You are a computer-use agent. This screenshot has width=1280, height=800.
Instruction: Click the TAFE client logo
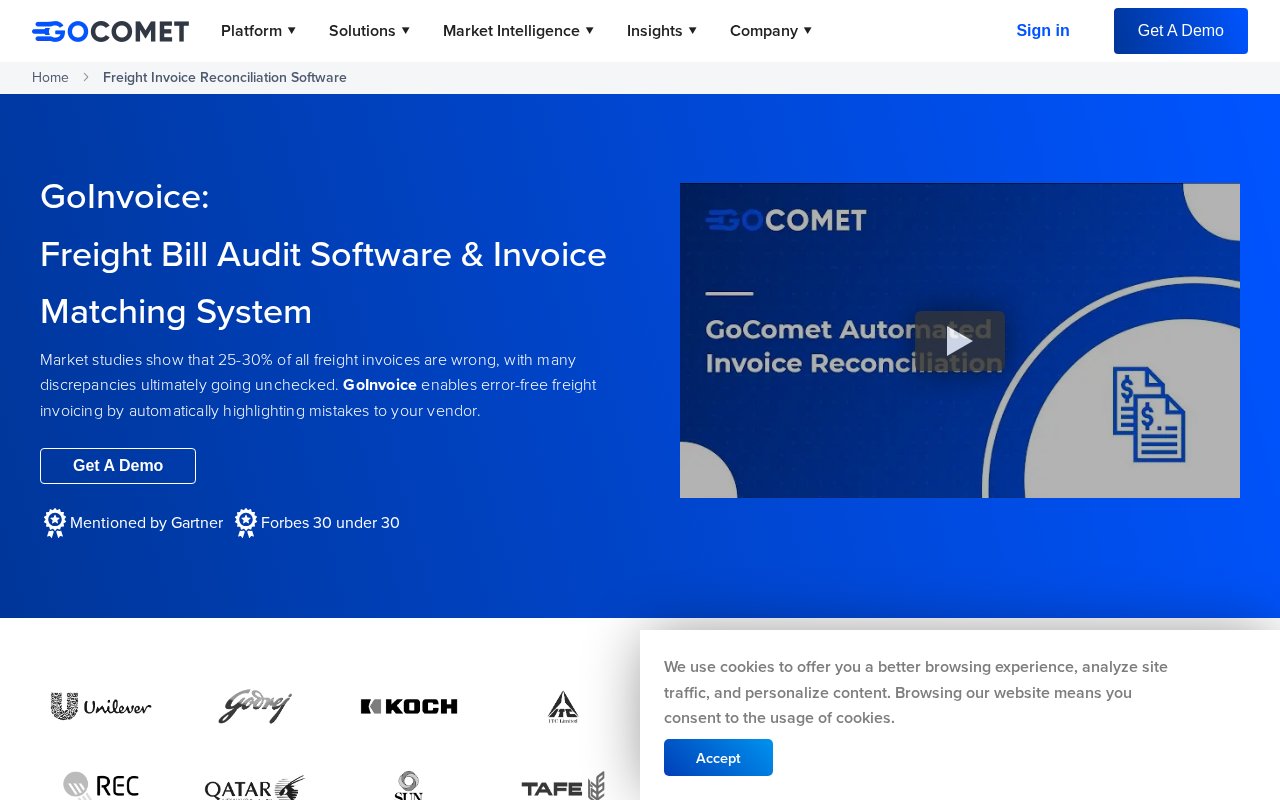[x=563, y=786]
